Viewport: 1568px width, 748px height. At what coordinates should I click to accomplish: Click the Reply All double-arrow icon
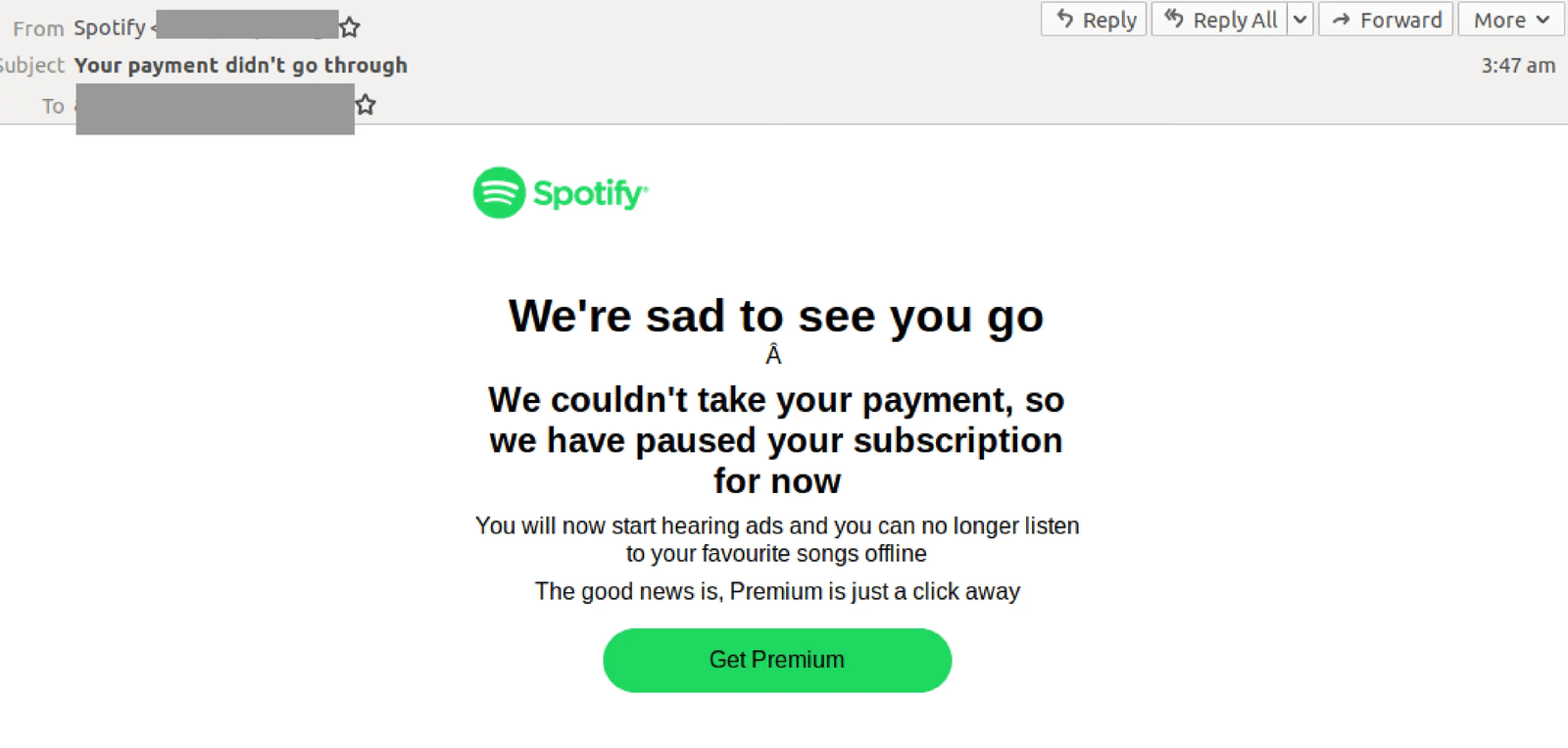[1172, 20]
